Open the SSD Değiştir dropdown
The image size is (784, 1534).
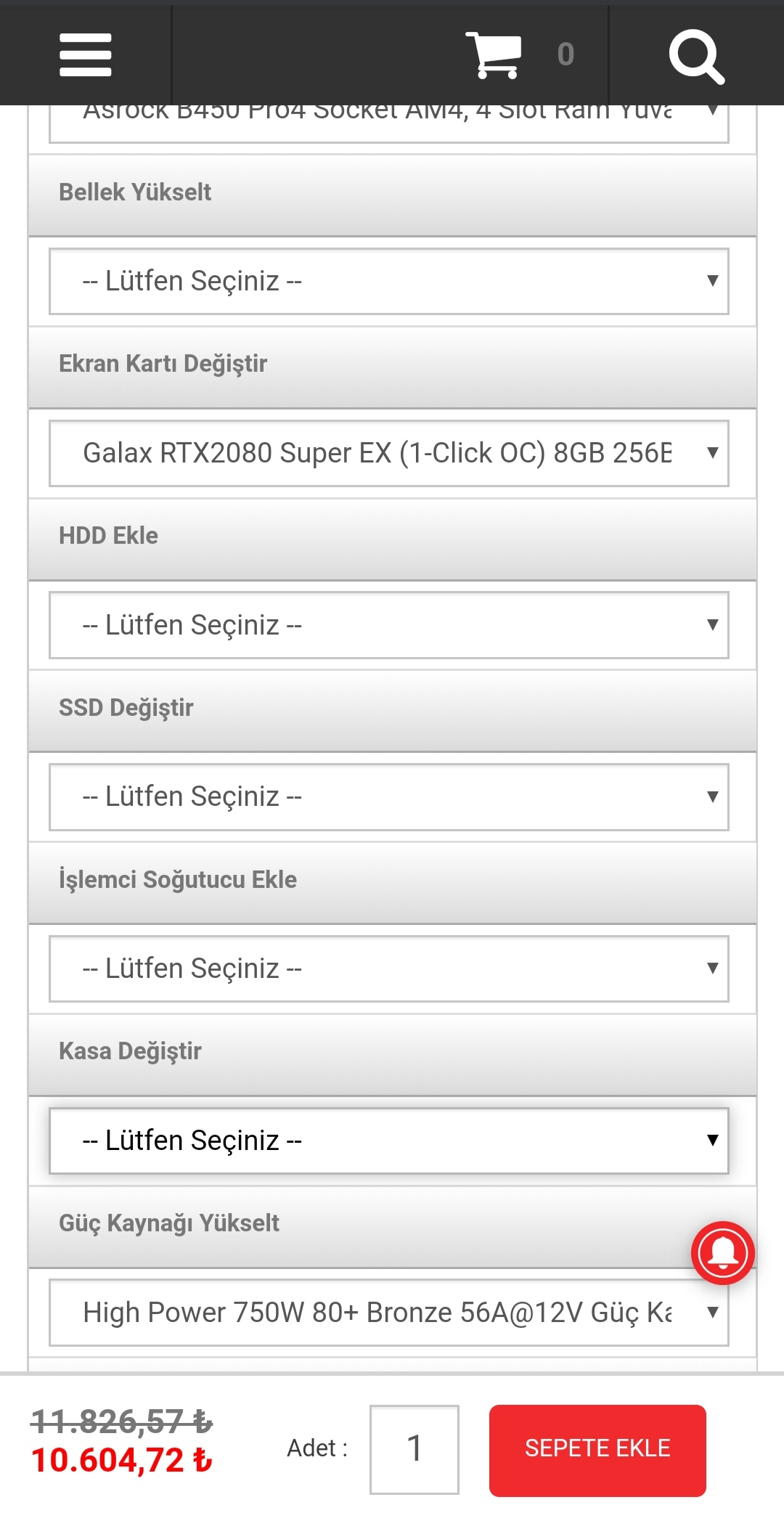pos(388,796)
